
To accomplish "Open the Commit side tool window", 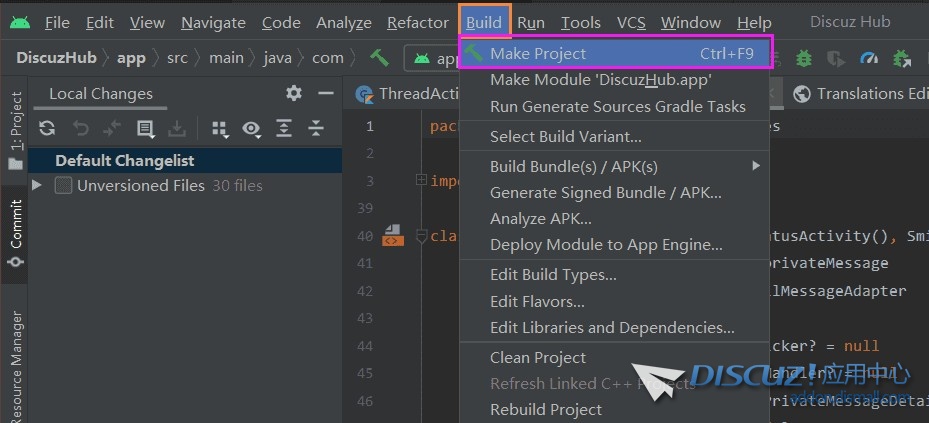I will tap(16, 232).
